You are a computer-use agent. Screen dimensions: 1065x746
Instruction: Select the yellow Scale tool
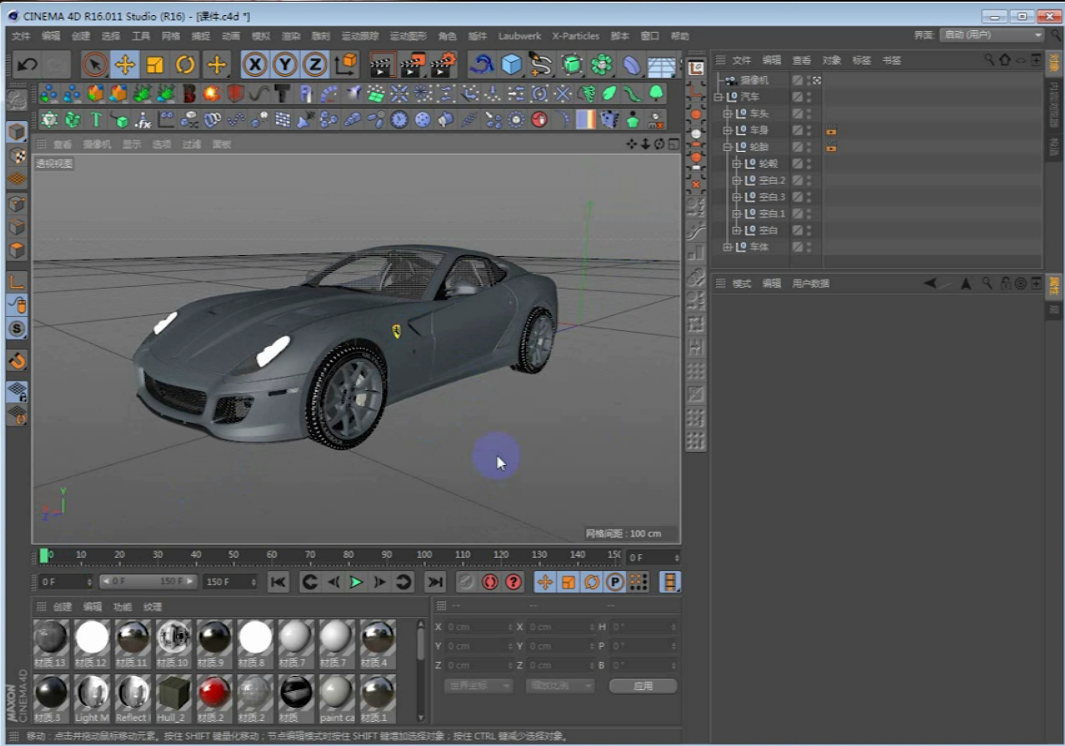coord(155,65)
